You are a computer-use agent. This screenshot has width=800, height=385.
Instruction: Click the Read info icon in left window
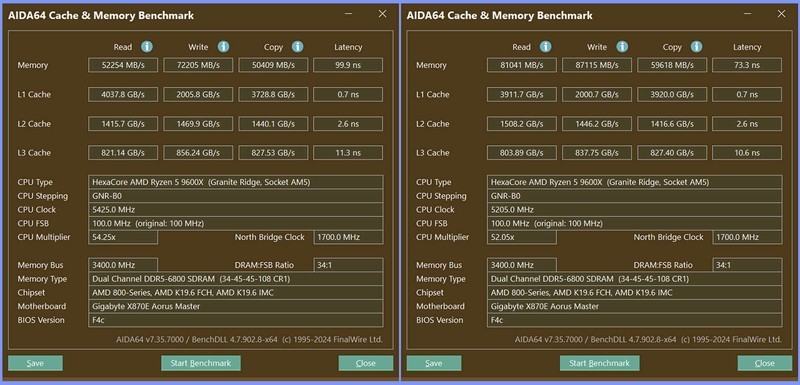pos(147,47)
